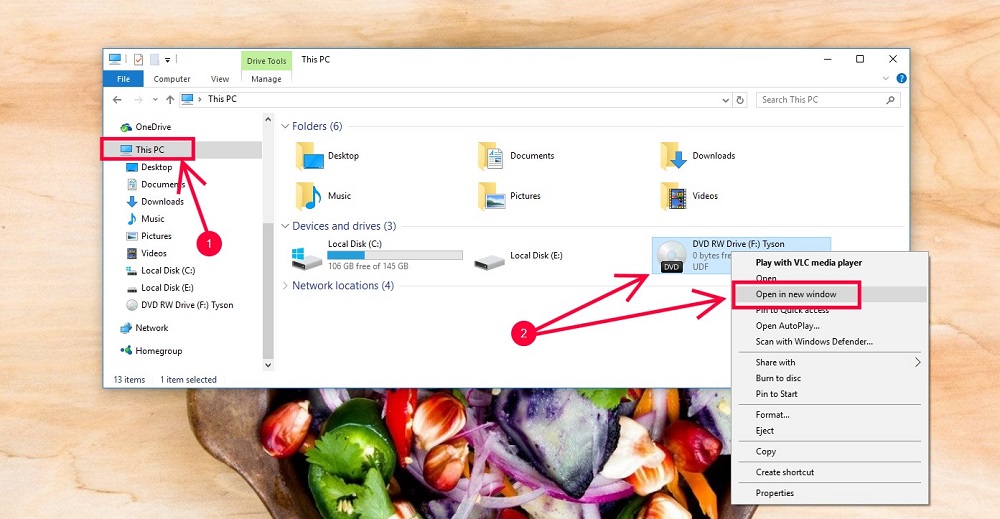The height and width of the screenshot is (519, 1000).
Task: Open the Manage tab under Drive Tools
Action: tap(267, 79)
